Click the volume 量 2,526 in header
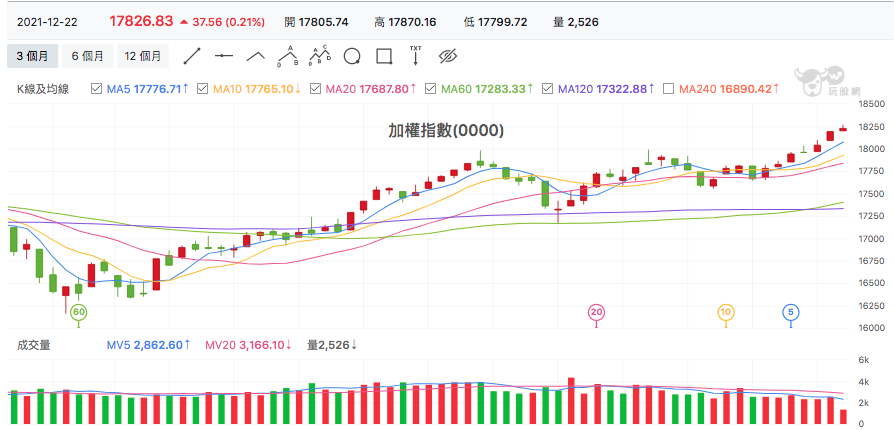Image resolution: width=894 pixels, height=430 pixels. tap(576, 22)
